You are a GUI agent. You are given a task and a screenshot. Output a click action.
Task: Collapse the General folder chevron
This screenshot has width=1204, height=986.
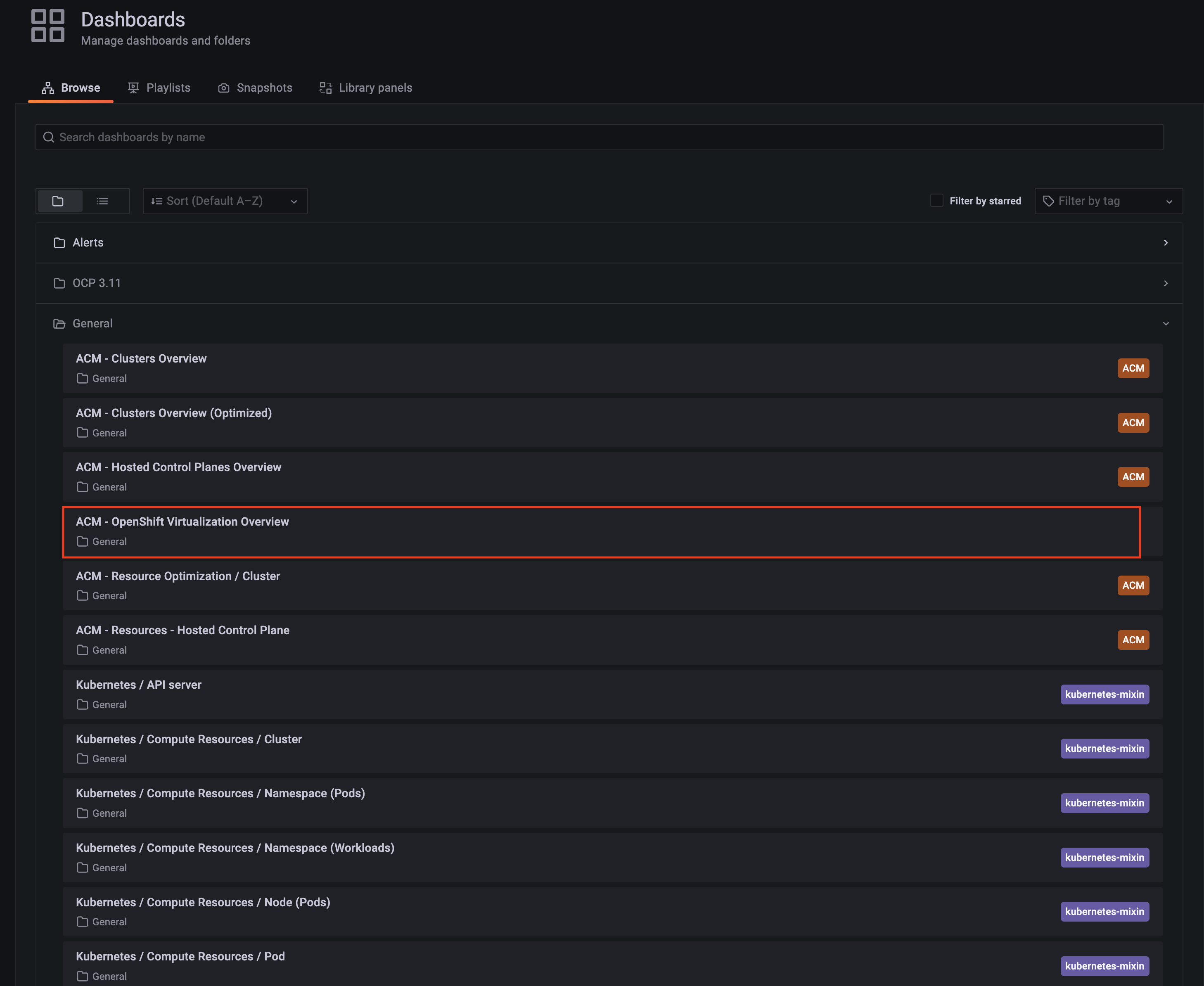[1165, 324]
